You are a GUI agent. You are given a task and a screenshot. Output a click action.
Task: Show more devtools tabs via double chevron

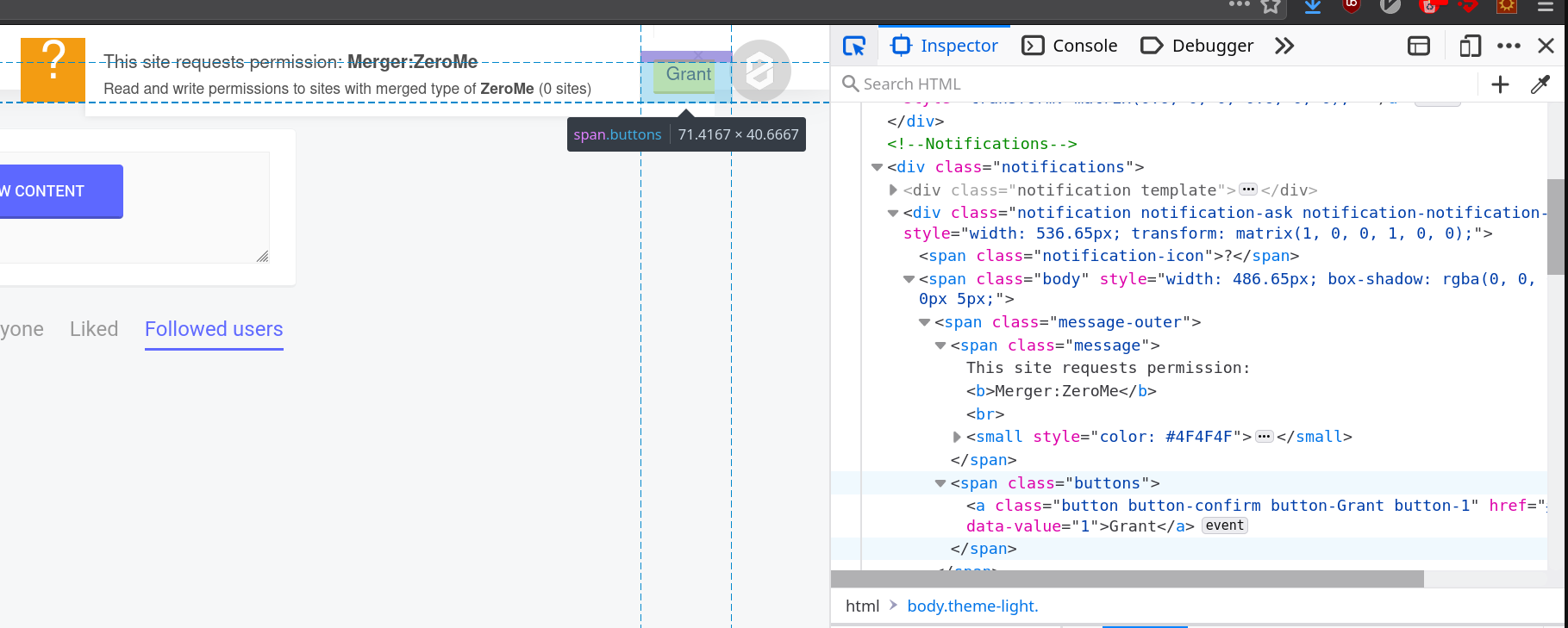pos(1284,46)
